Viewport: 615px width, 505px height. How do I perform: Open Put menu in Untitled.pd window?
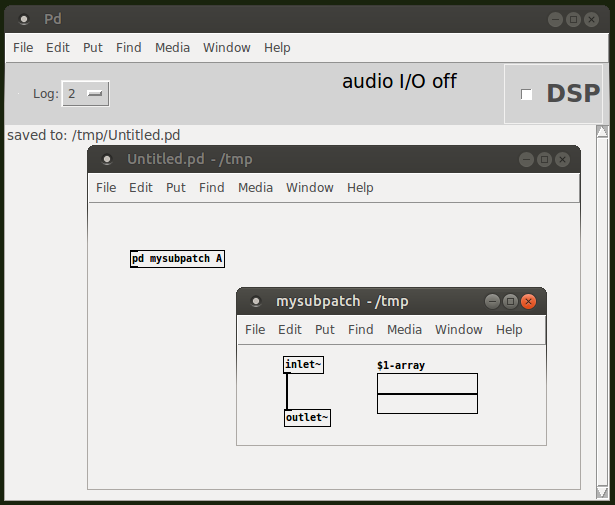tap(176, 187)
